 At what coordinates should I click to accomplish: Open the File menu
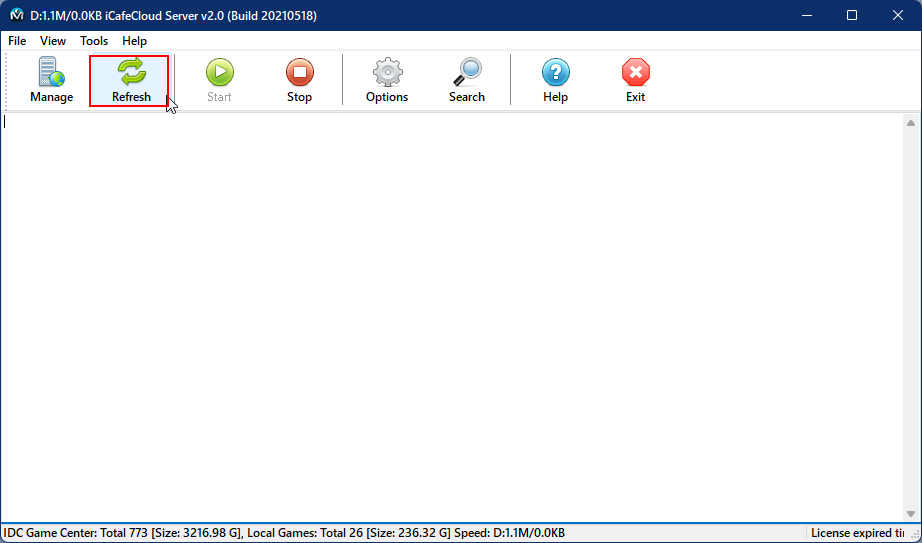tap(17, 41)
